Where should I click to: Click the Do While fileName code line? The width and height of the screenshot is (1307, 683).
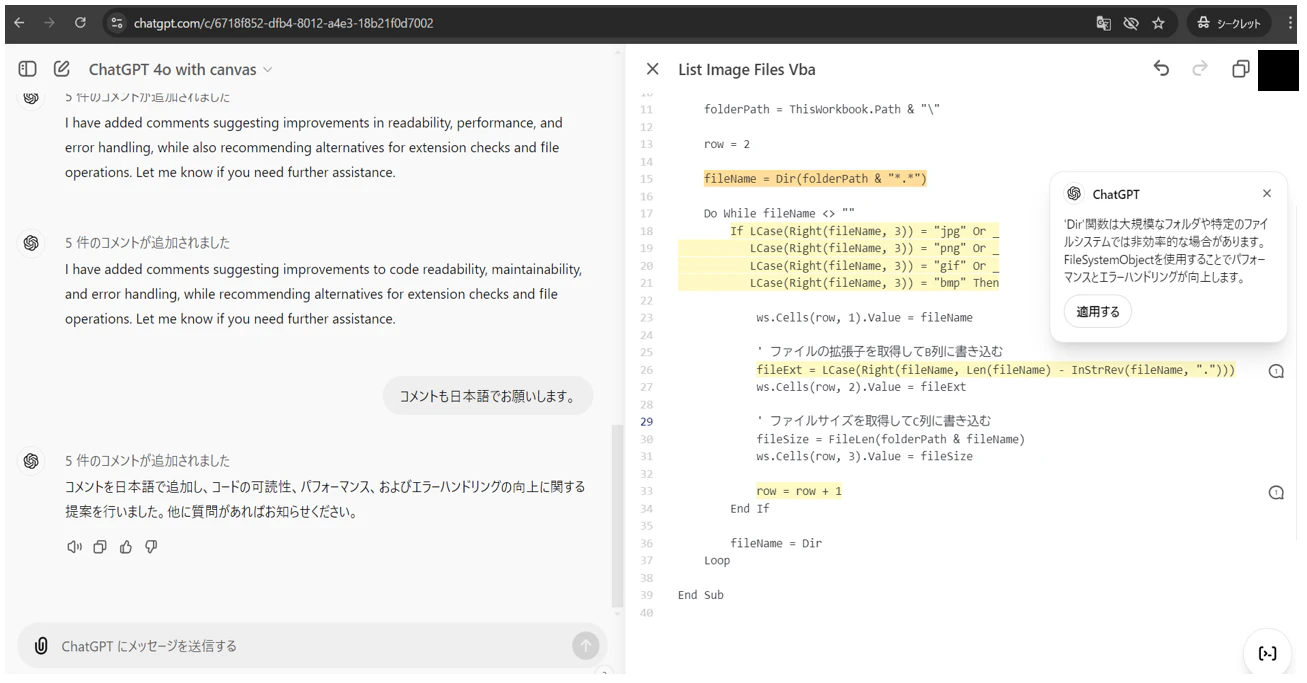(779, 213)
